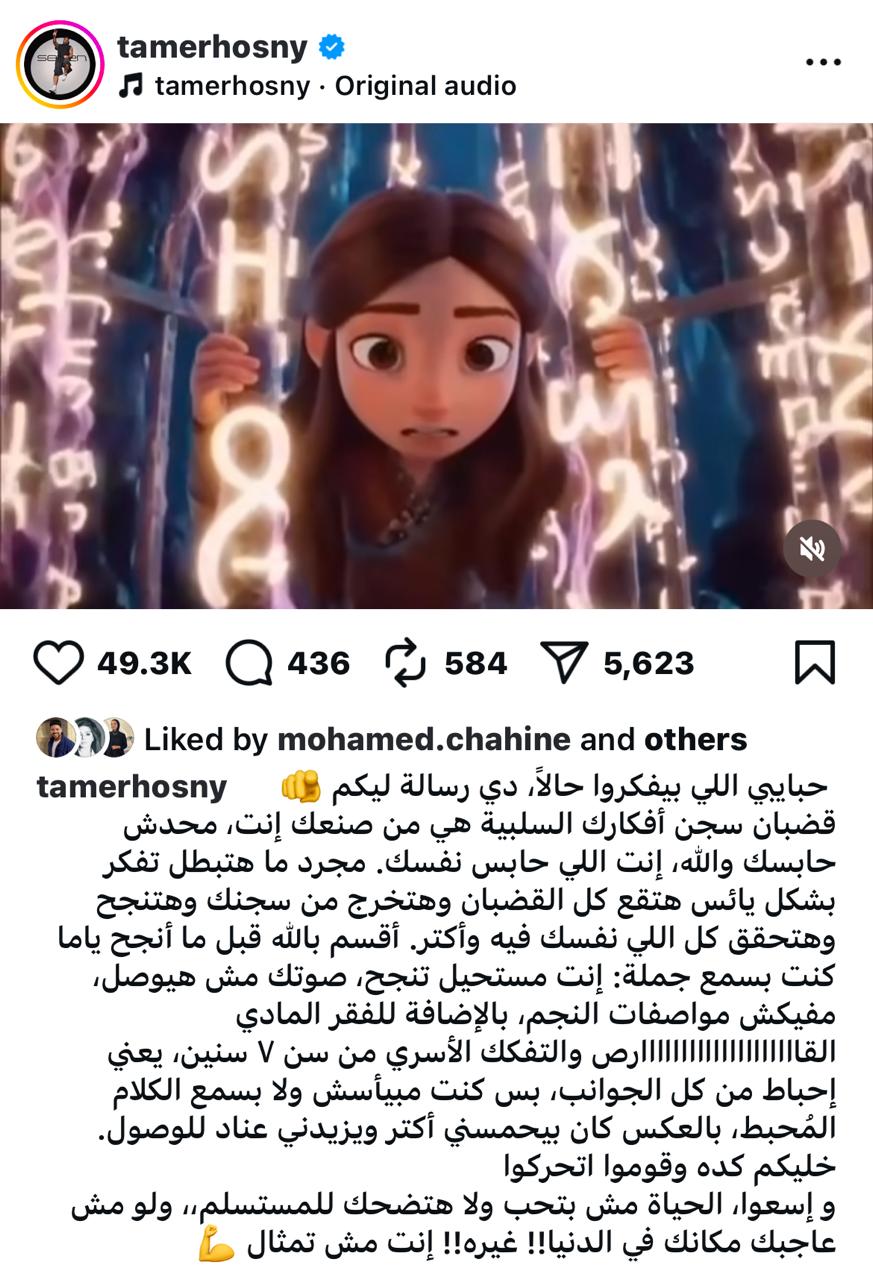Save the post with the bookmark icon
Image resolution: width=873 pixels, height=1280 pixels.
[x=814, y=663]
